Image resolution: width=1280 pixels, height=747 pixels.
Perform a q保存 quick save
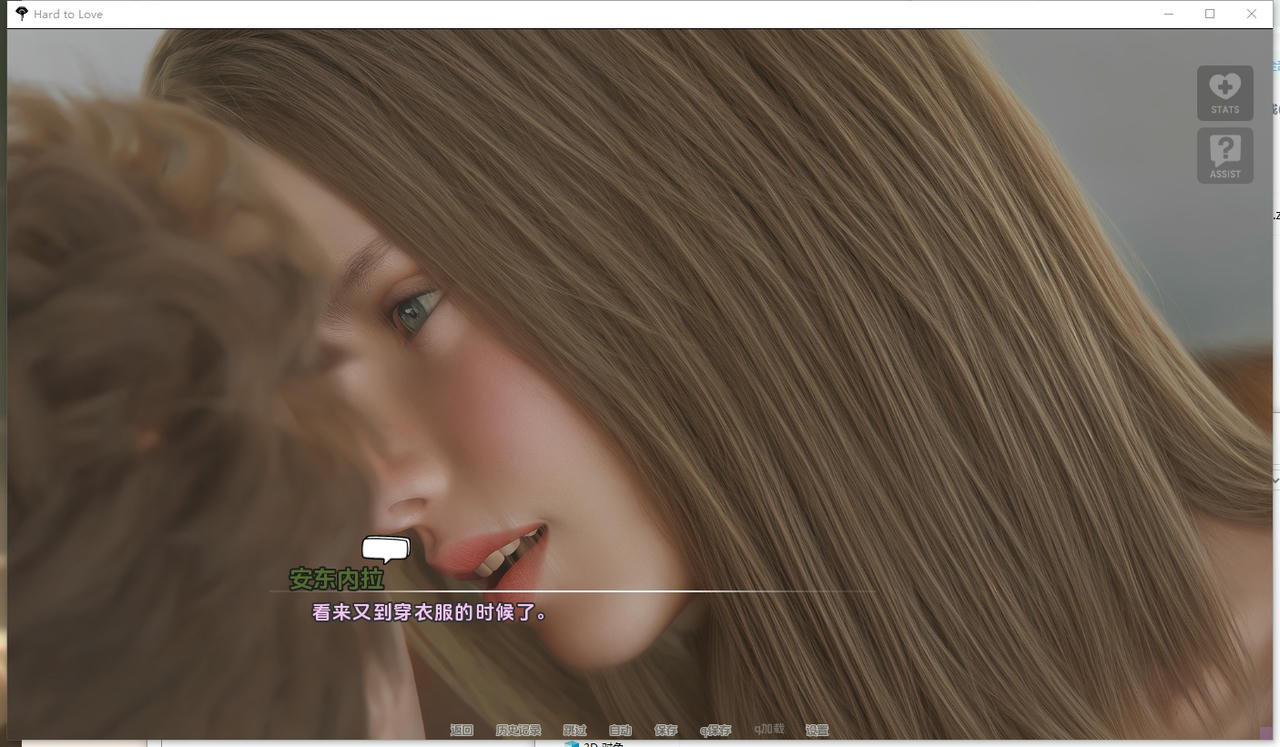715,730
